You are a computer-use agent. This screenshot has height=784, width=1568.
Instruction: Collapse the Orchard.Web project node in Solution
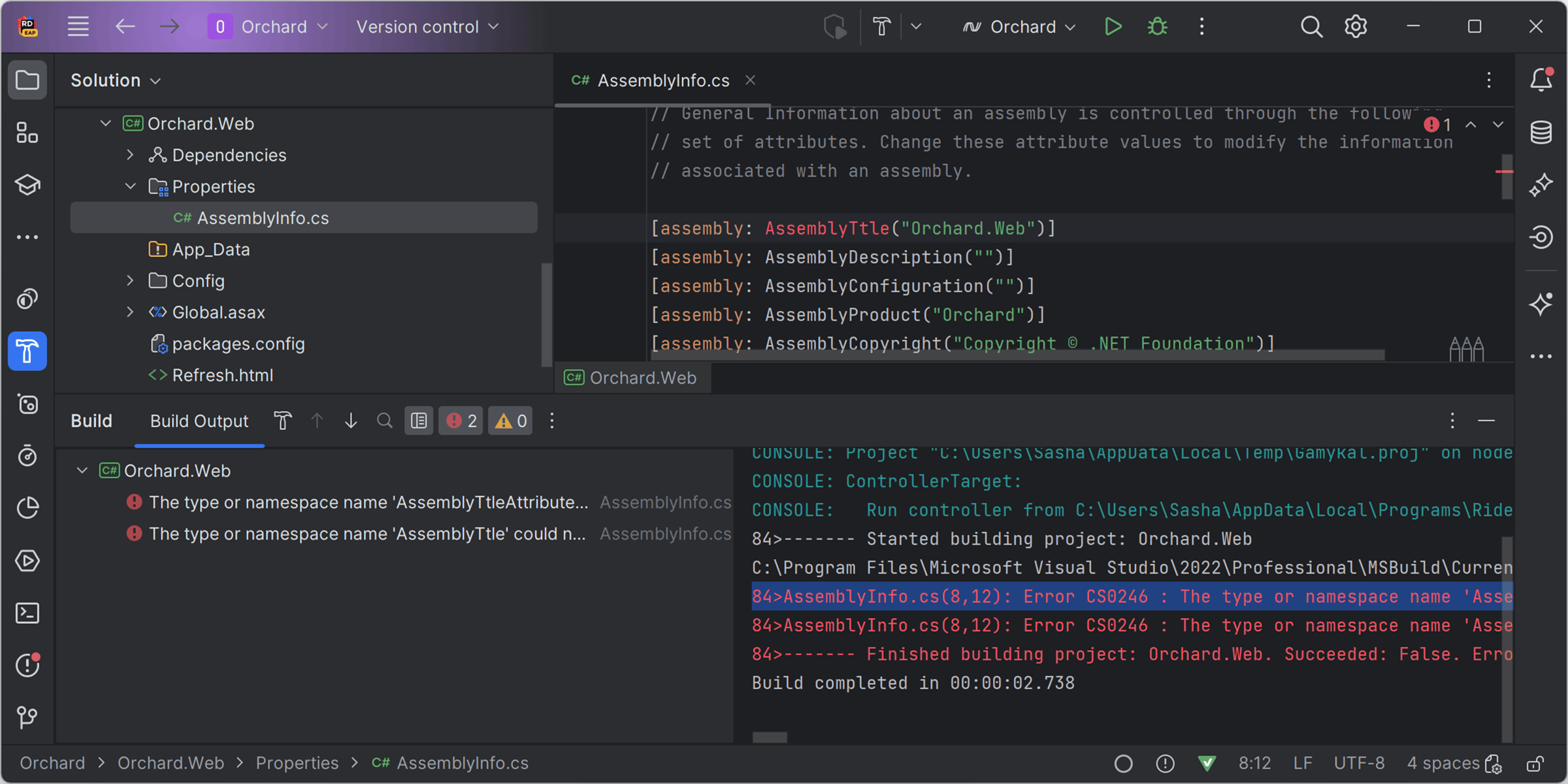pos(106,123)
